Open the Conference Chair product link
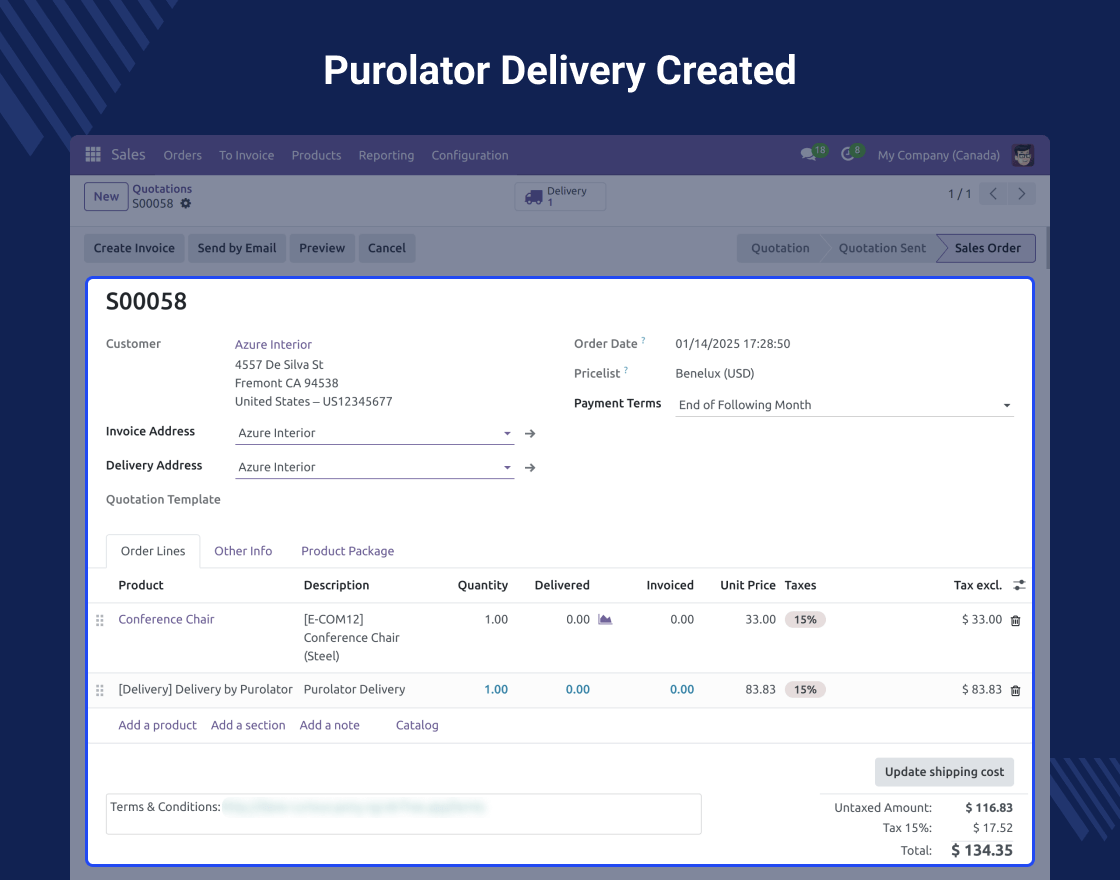The image size is (1120, 880). 166,619
